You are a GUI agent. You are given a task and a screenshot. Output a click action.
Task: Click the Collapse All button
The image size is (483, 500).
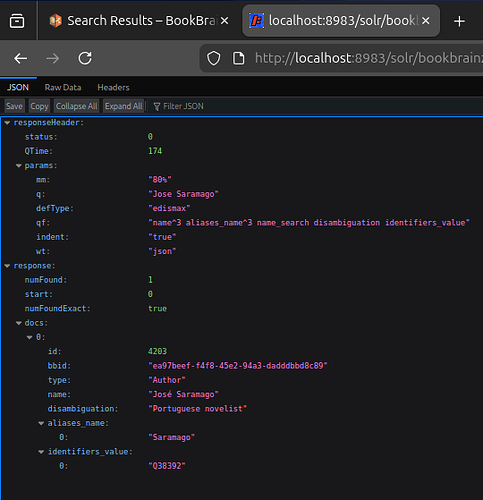pyautogui.click(x=76, y=106)
